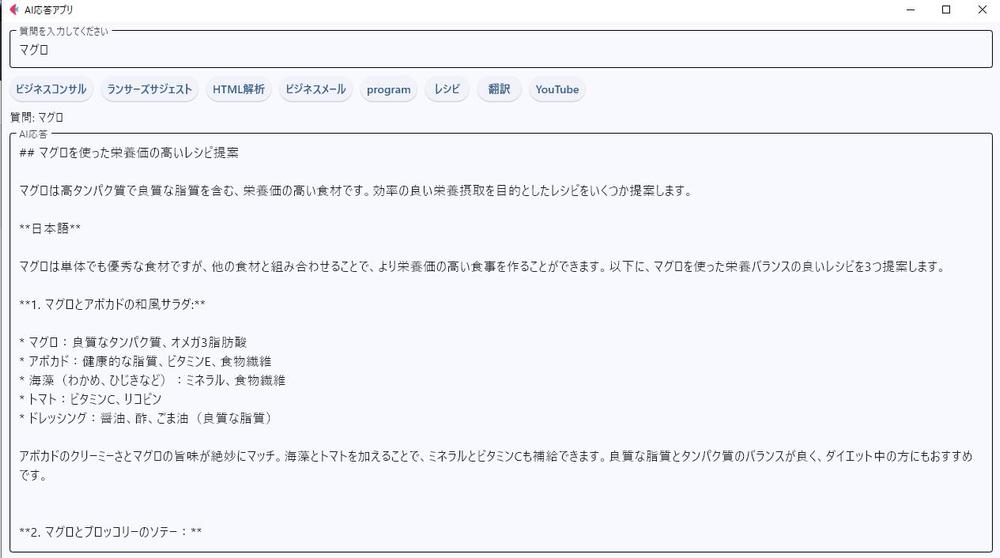Viewport: 1000px width, 558px height.
Task: Click the question input field containing マグロ
Action: 501,50
